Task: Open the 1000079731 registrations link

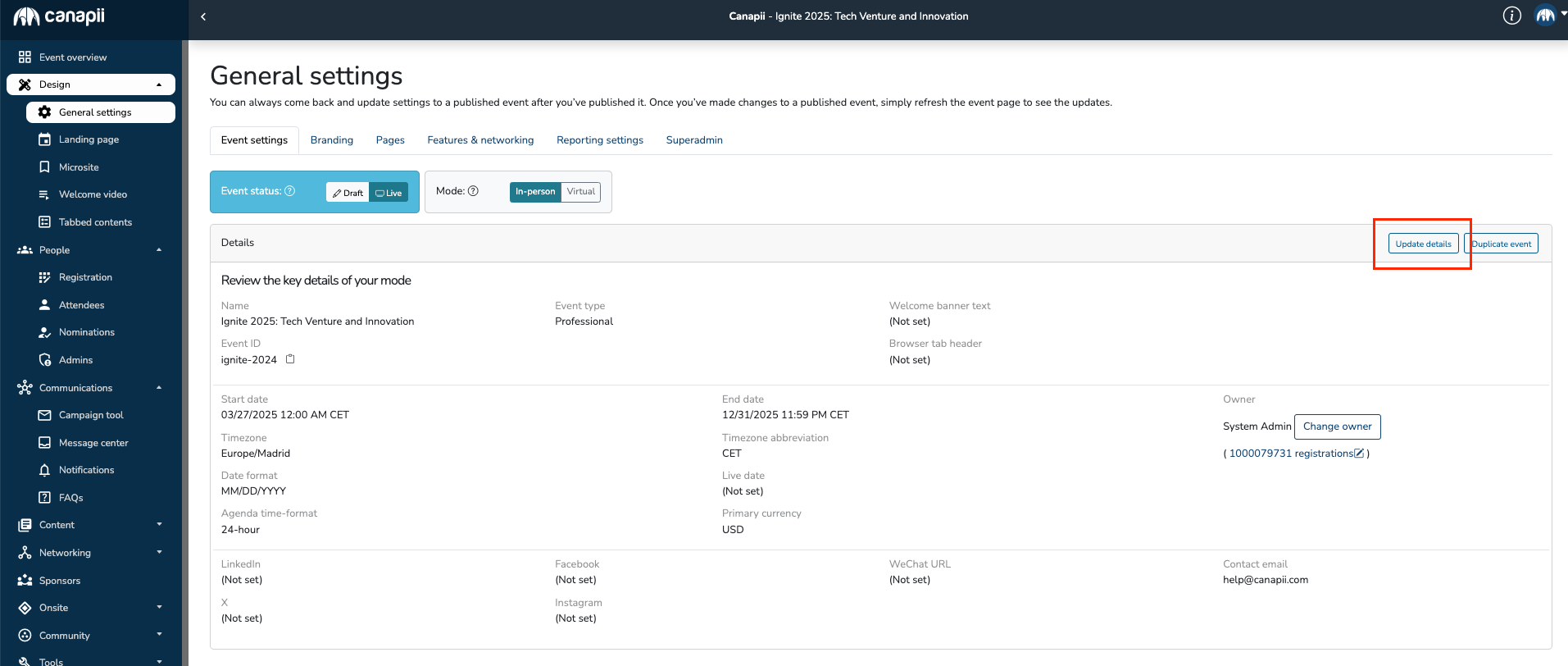Action: tap(1290, 454)
